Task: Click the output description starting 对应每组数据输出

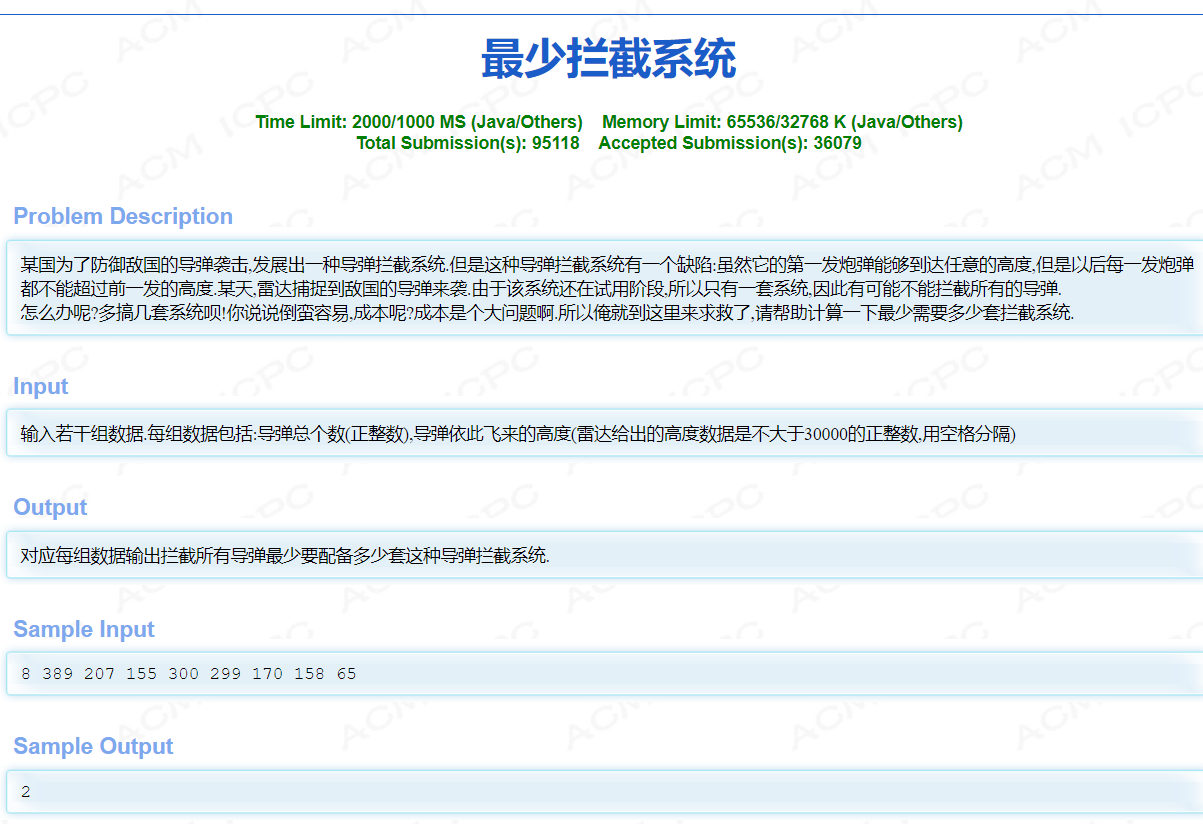Action: coord(285,556)
